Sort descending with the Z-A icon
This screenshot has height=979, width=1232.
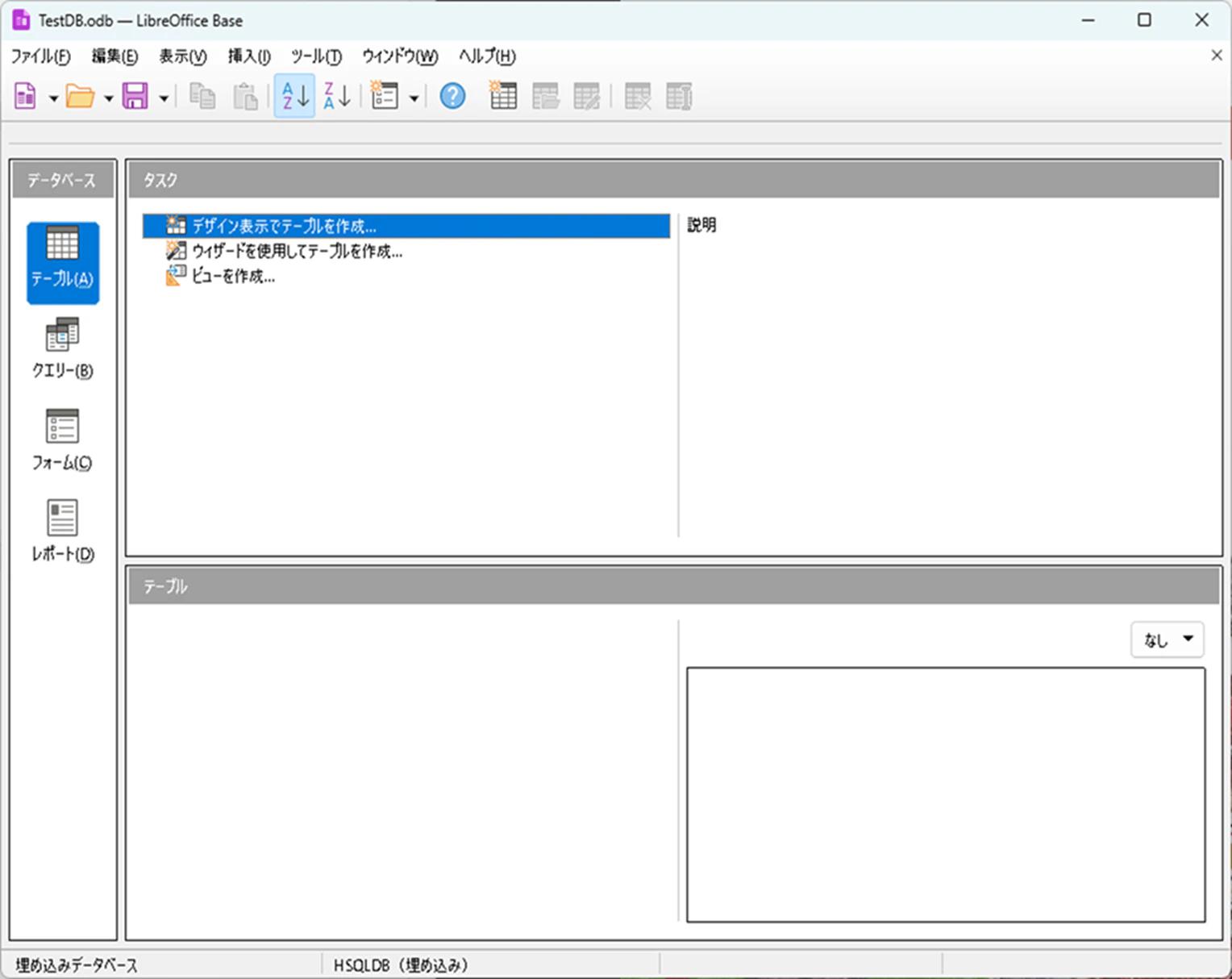337,97
